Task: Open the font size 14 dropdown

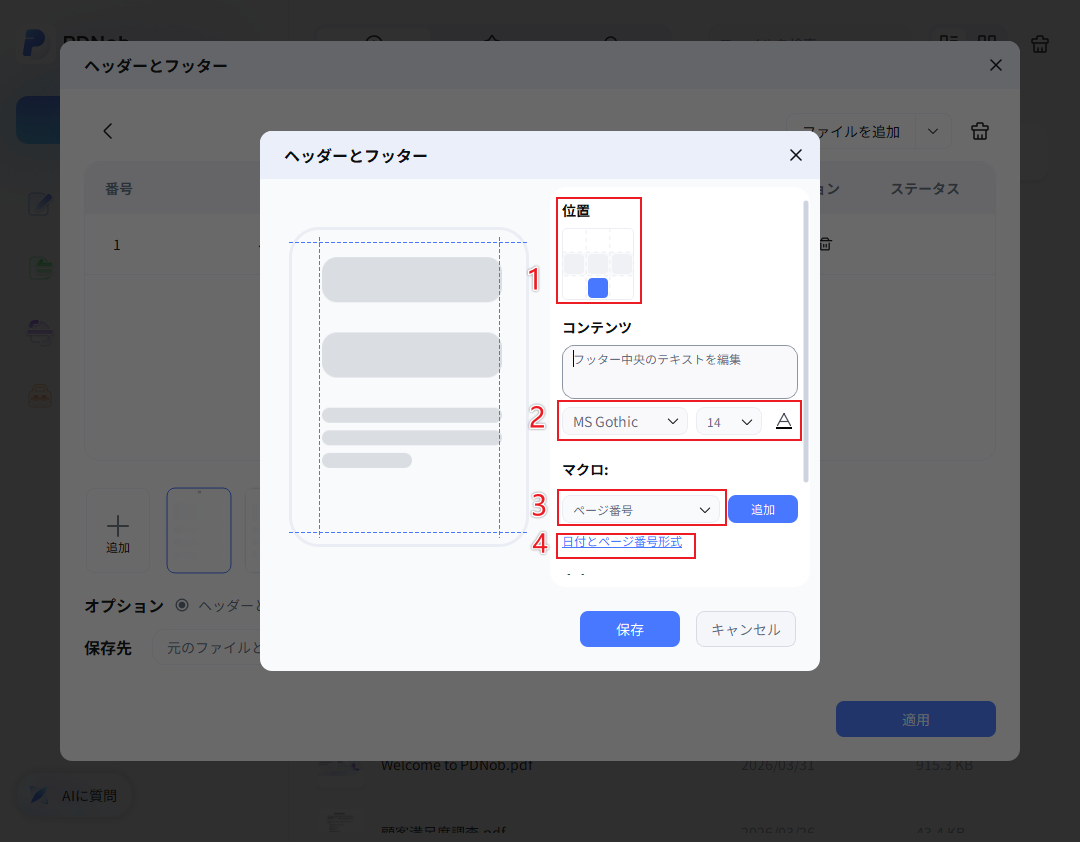Action: pyautogui.click(x=728, y=421)
